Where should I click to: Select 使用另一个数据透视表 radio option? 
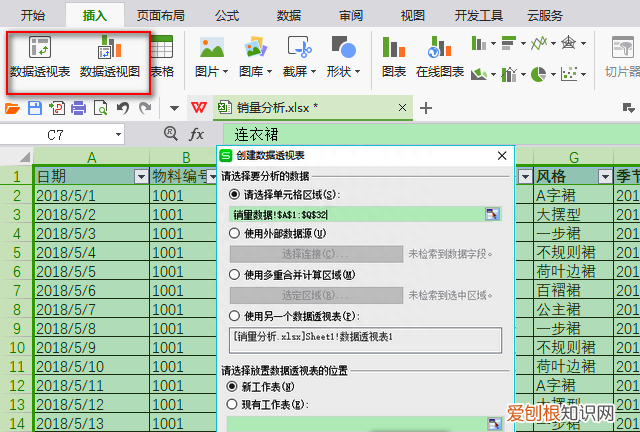(234, 316)
